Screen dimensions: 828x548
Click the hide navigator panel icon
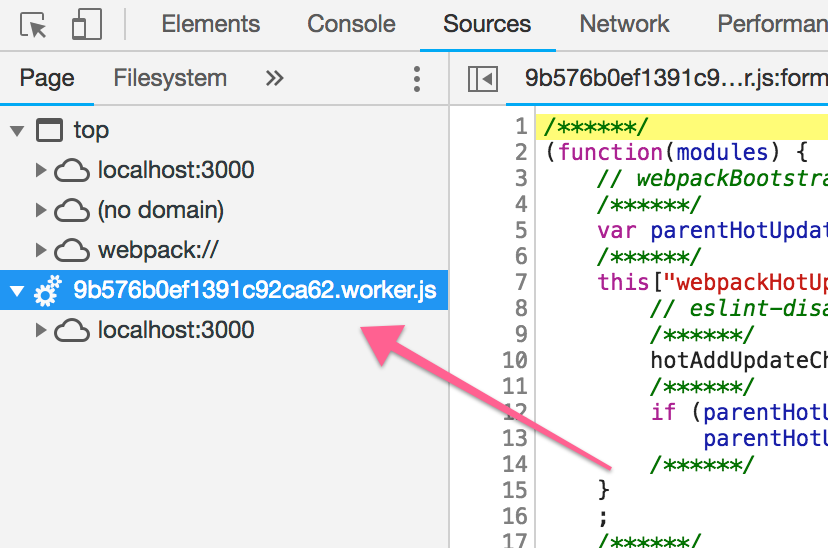(x=483, y=79)
